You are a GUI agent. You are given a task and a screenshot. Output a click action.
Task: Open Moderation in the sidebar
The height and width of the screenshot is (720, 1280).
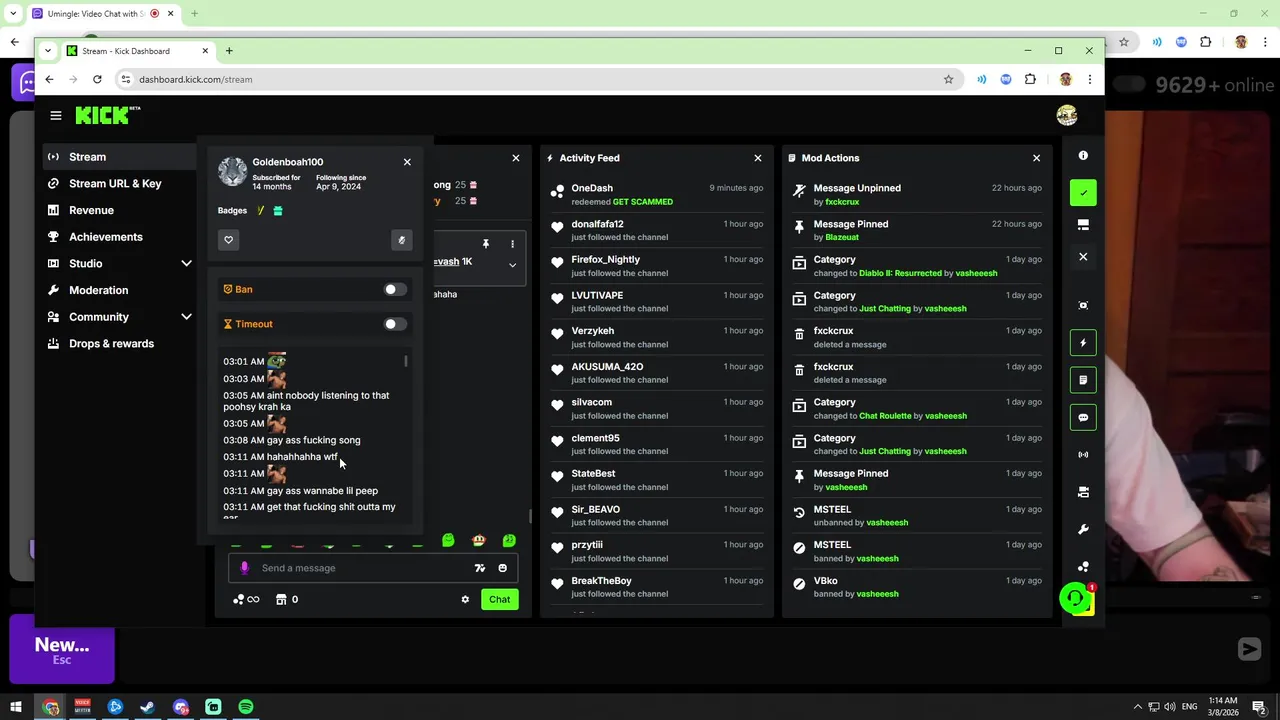point(120,290)
